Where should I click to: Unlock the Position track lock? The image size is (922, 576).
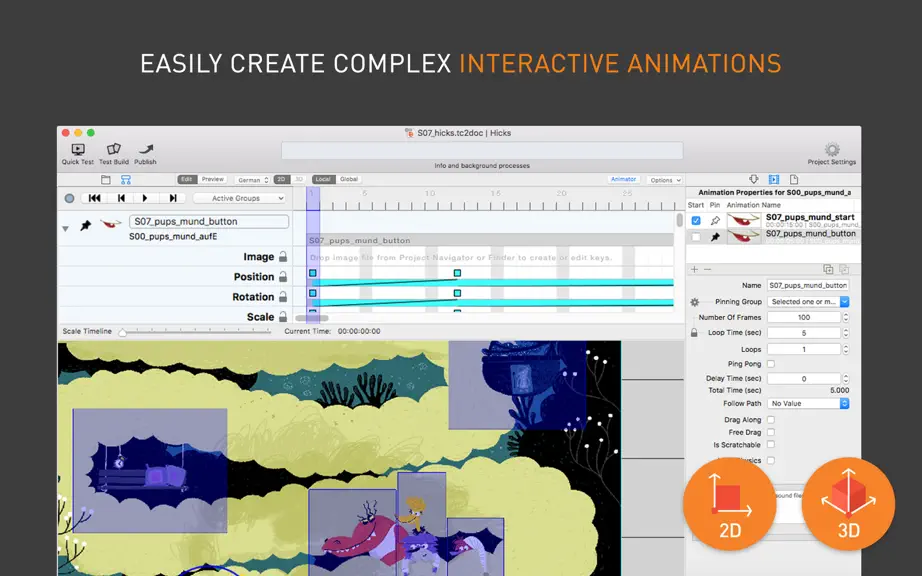click(x=283, y=276)
